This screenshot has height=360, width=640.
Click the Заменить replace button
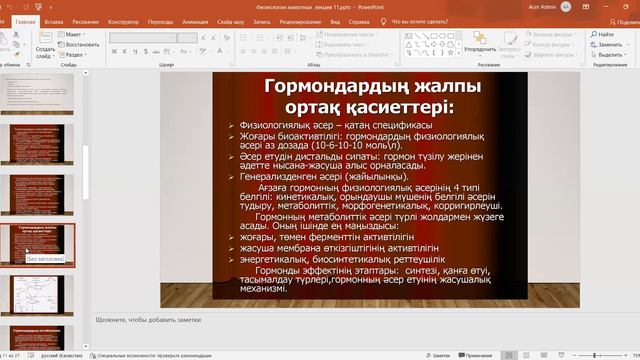pos(607,44)
